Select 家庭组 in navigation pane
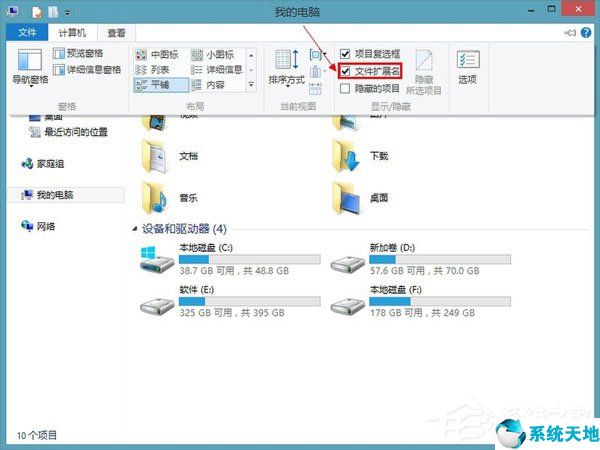Viewport: 600px width, 450px height. pyautogui.click(x=43, y=164)
